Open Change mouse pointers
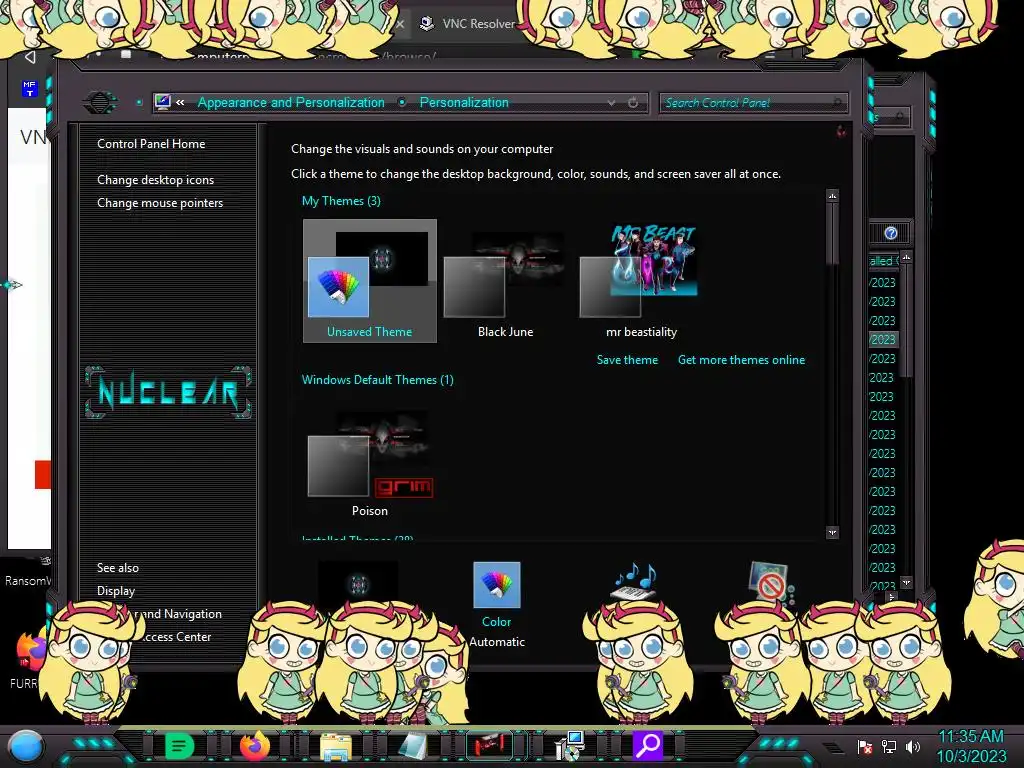 160,202
